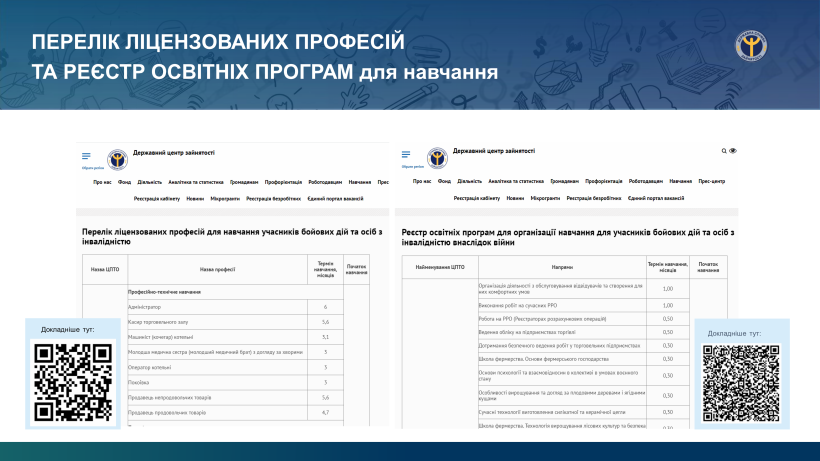Viewport: 820px width, 461px height.
Task: Click 'Державний центр зайнятості' title in left screenshot
Action: coord(174,153)
